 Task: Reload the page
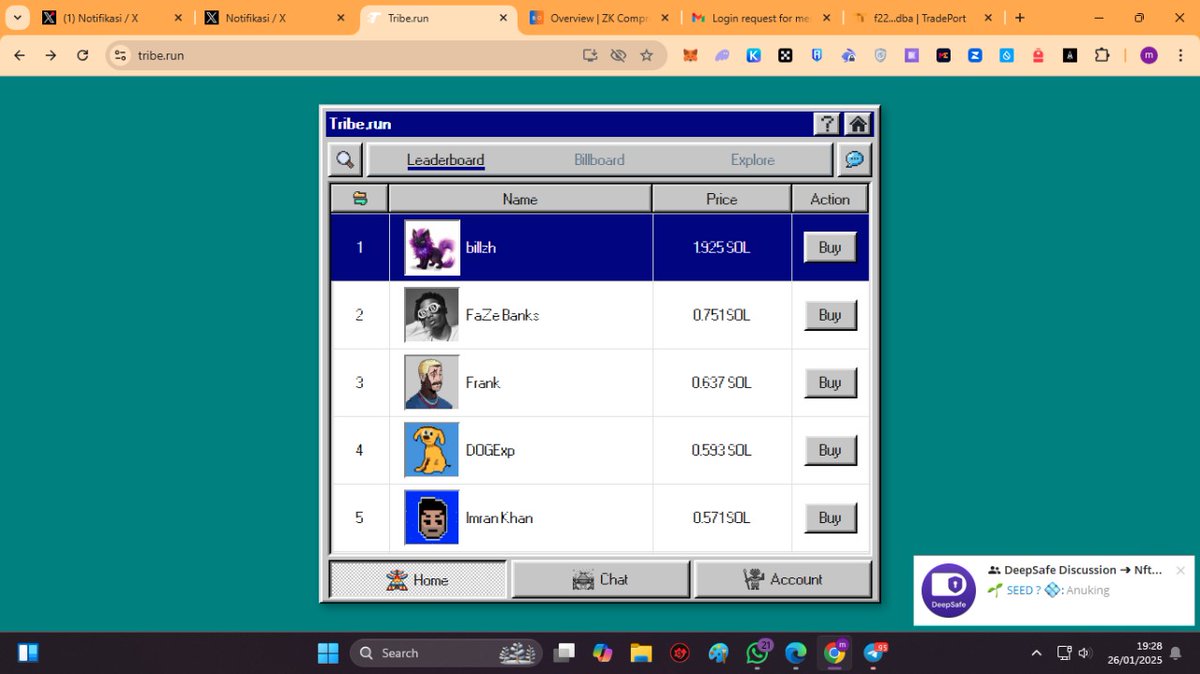pyautogui.click(x=82, y=56)
